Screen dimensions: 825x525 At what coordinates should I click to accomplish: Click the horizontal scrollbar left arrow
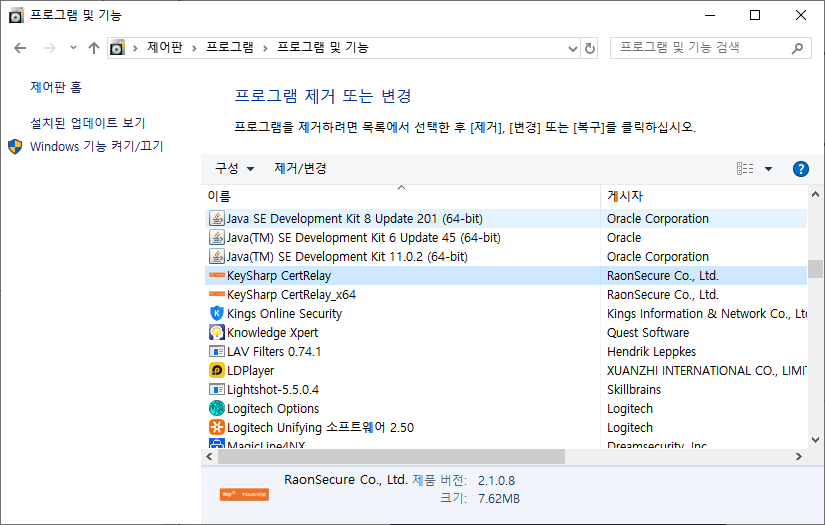pos(209,457)
